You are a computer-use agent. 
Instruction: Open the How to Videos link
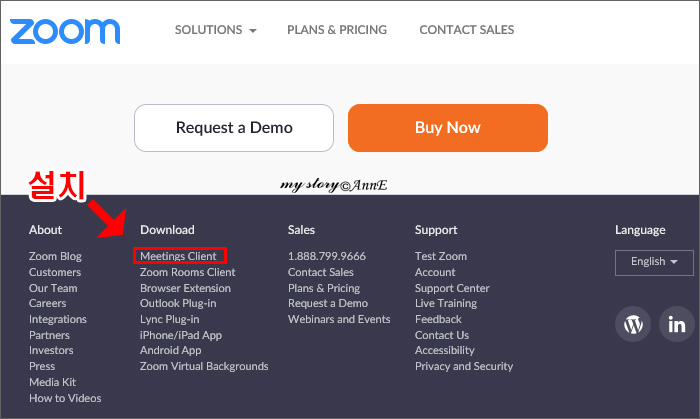(x=65, y=398)
